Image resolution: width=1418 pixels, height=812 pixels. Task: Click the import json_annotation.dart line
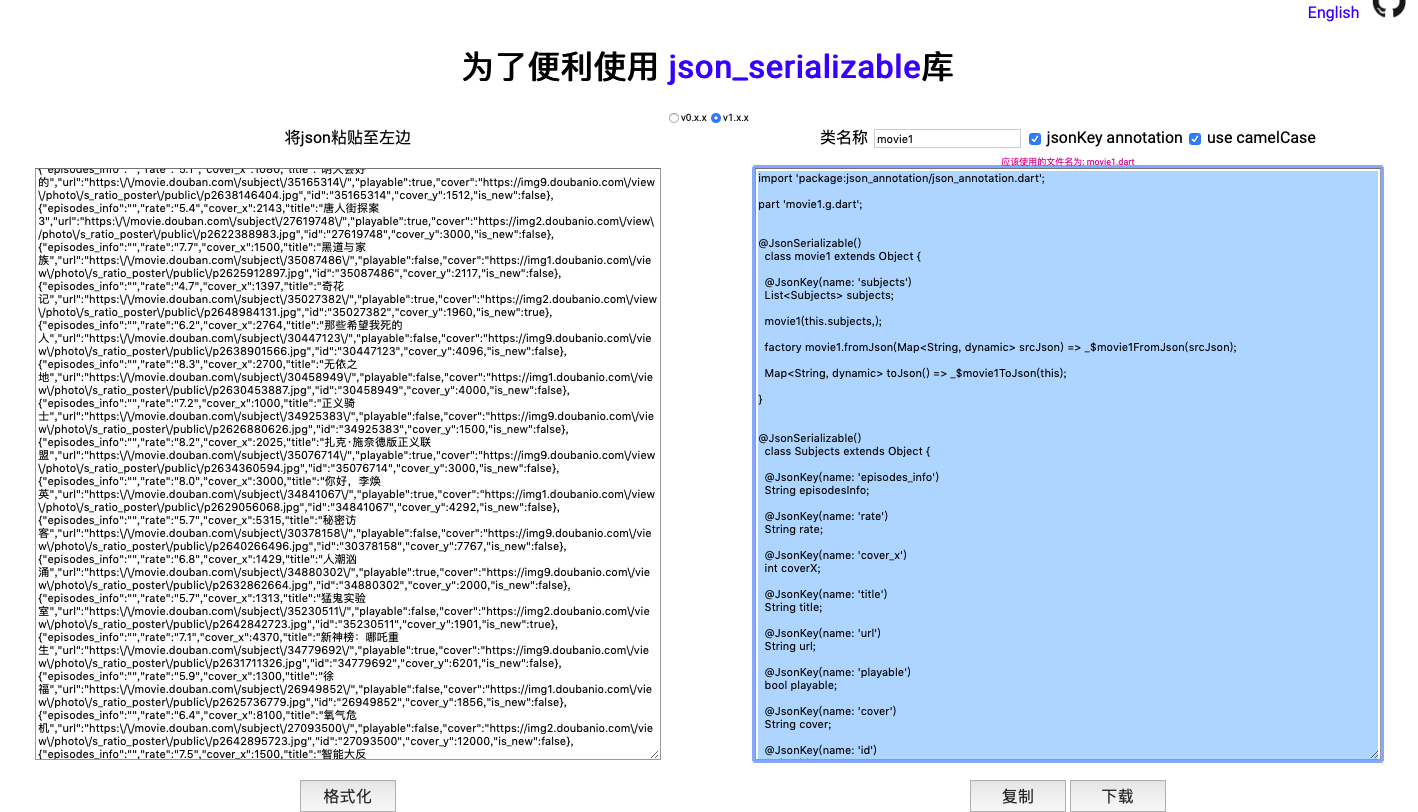[901, 178]
